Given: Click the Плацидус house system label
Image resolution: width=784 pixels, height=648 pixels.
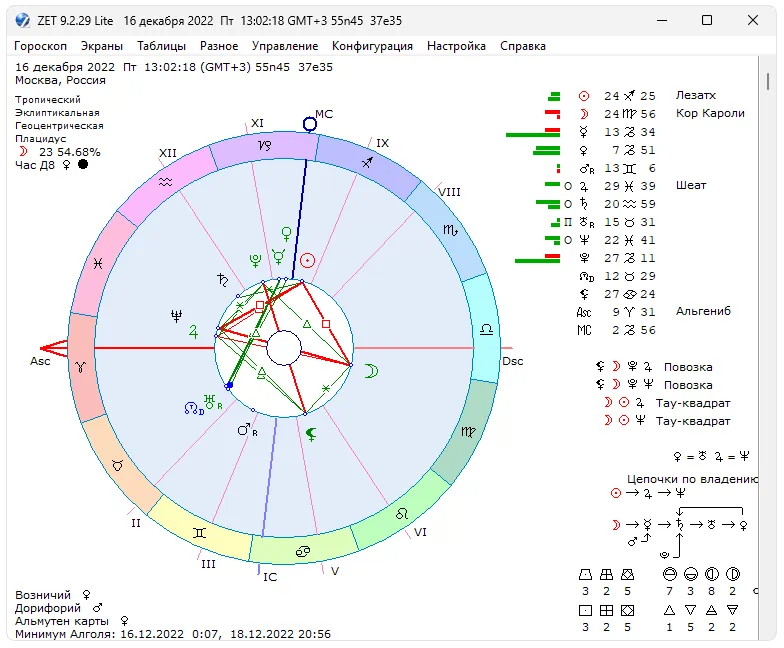Looking at the screenshot, I should tap(40, 138).
